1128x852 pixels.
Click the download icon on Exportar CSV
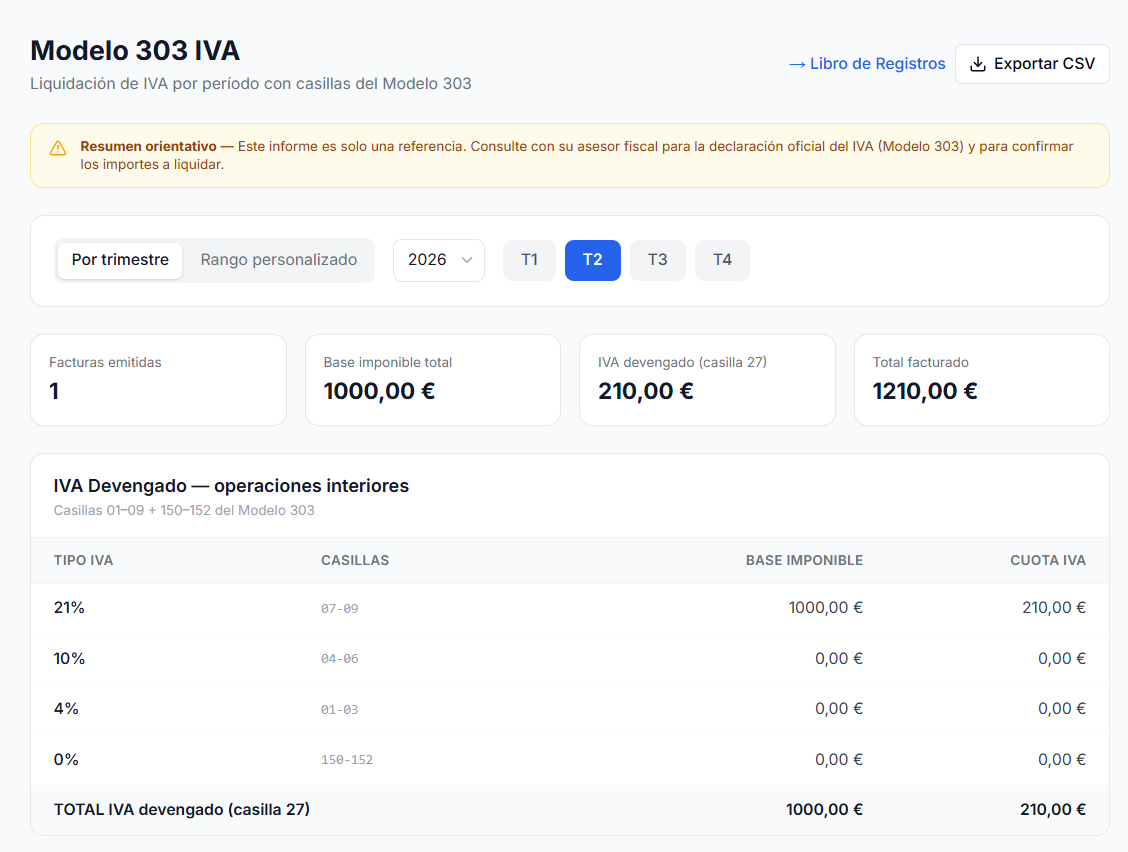976,63
